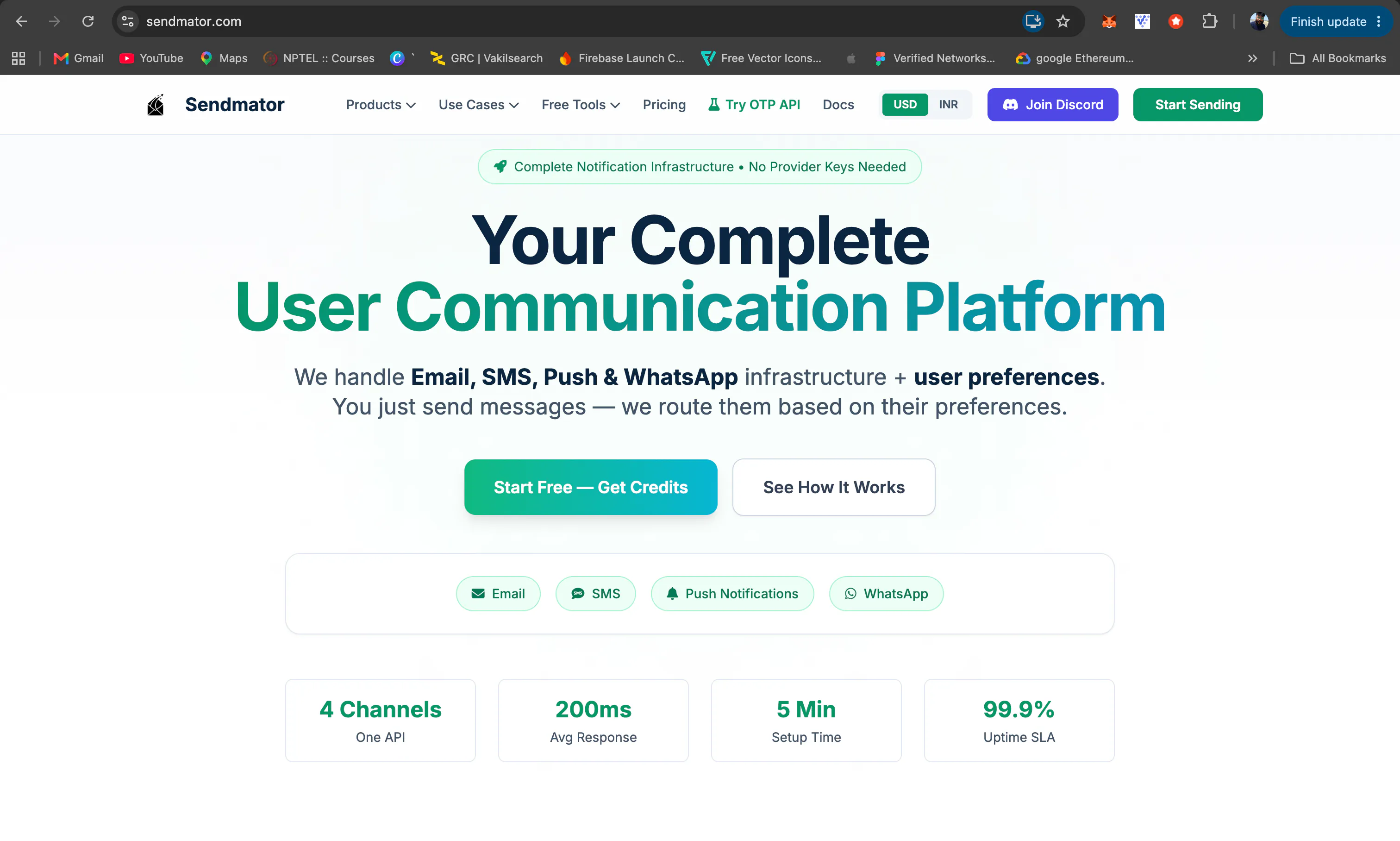Click the Join Discord button
This screenshot has height=841, width=1400.
(1053, 105)
